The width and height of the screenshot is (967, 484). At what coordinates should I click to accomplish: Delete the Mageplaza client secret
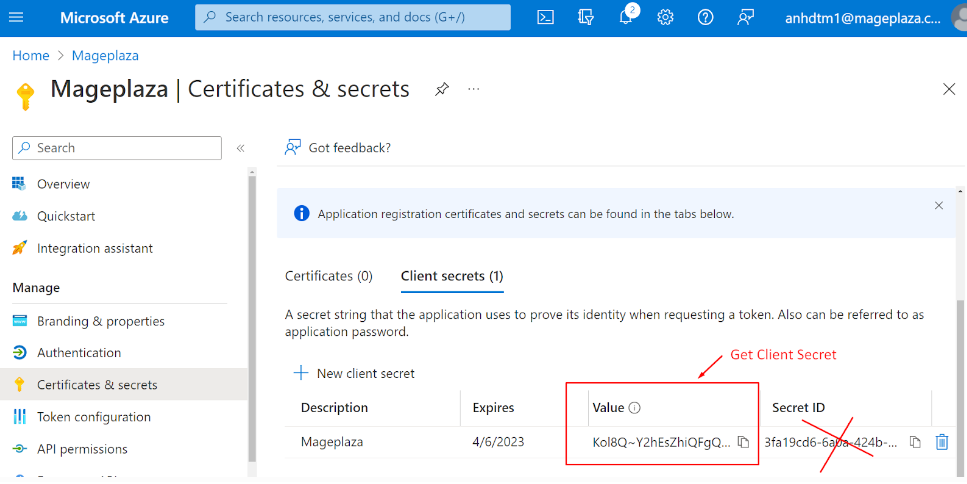pyautogui.click(x=941, y=442)
